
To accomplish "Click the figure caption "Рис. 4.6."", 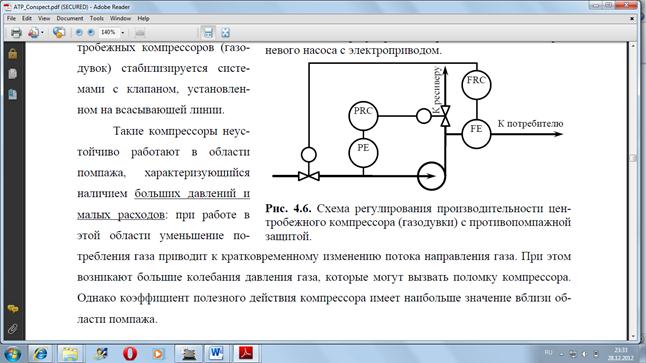I will [x=288, y=208].
